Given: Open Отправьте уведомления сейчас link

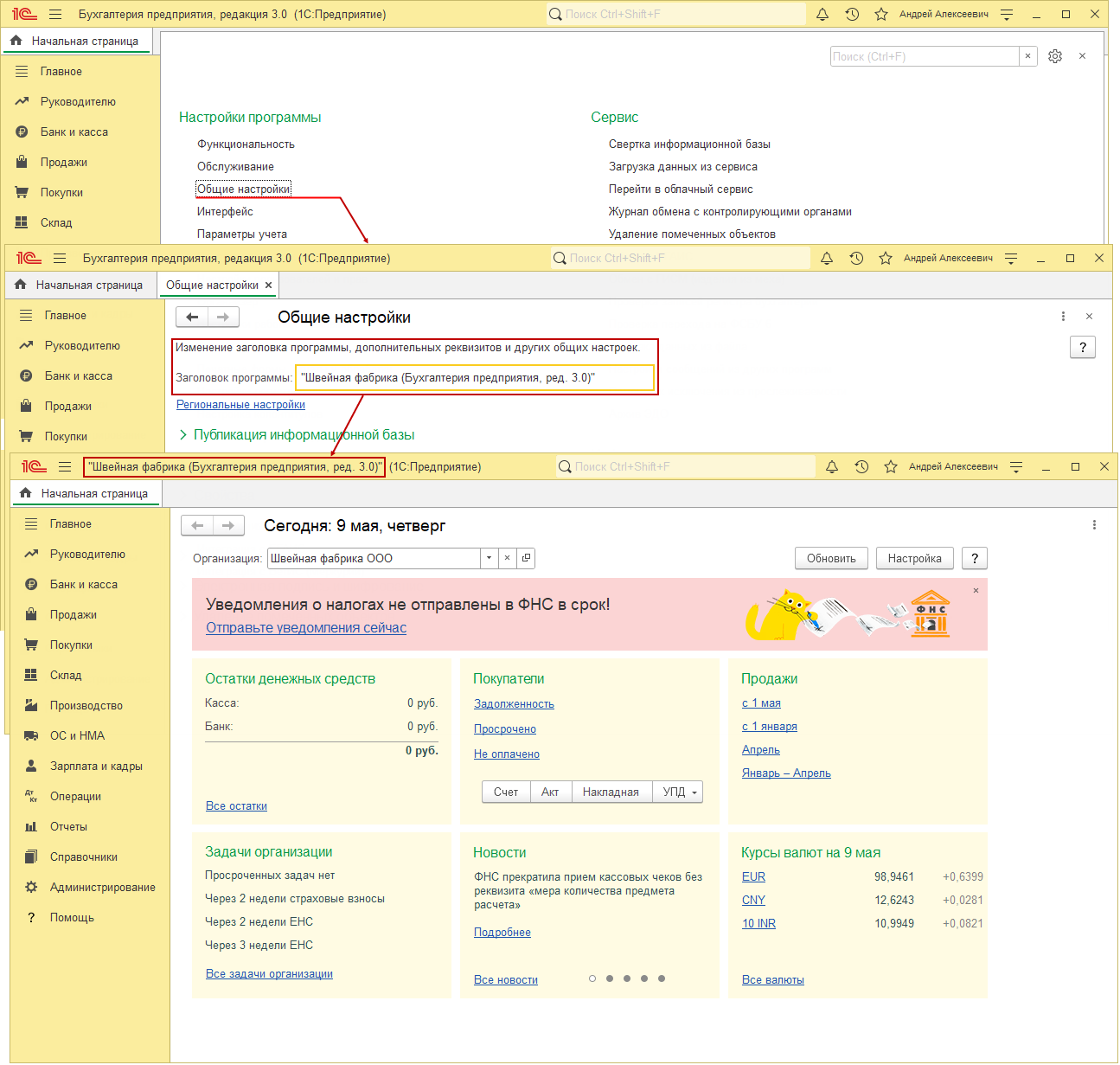Looking at the screenshot, I should (x=306, y=627).
